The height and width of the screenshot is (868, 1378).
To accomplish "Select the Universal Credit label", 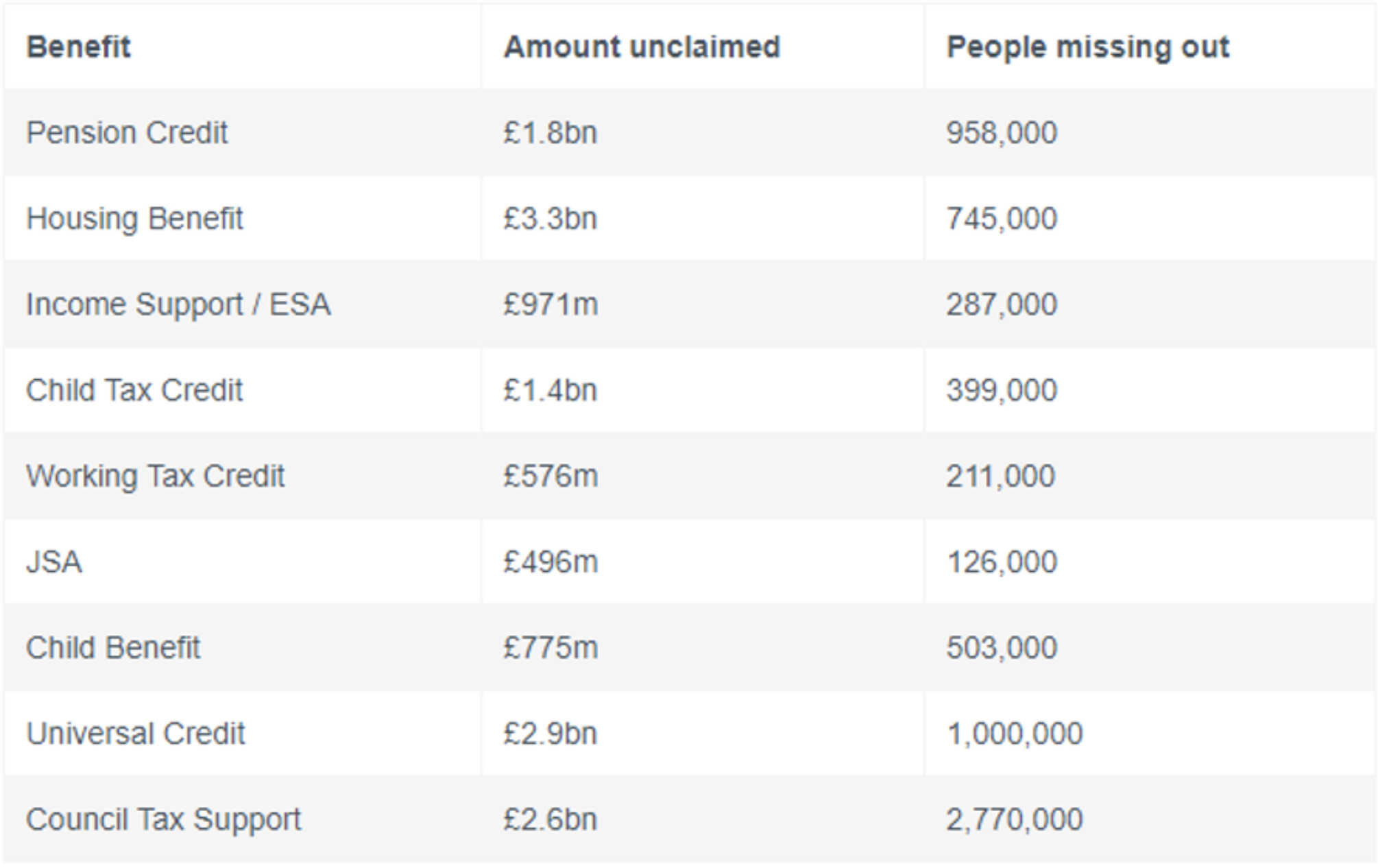I will [135, 734].
